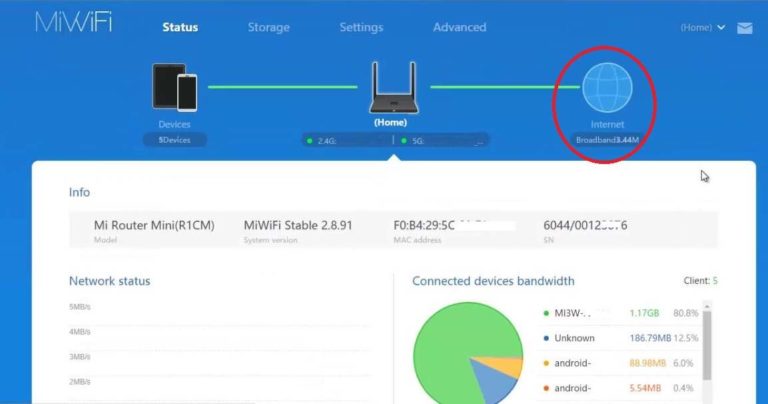Viewport: 768px width, 404px height.
Task: Click the blue dot beside Unknown device
Action: click(x=544, y=338)
